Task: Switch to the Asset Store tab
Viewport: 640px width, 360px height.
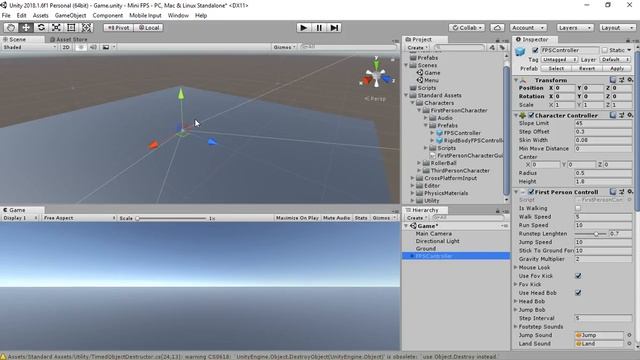Action: coord(68,39)
